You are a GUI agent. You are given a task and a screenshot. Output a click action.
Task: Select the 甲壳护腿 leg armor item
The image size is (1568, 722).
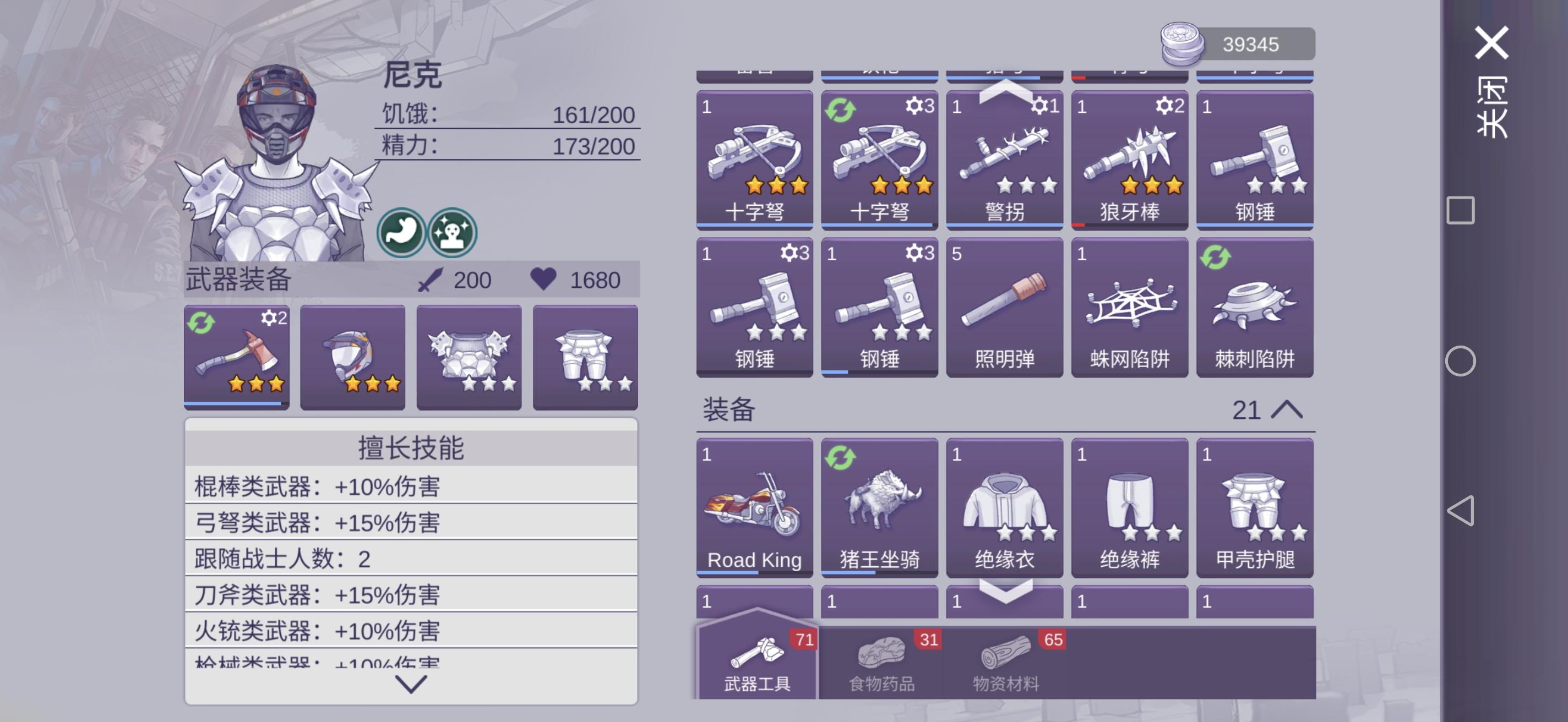[1255, 507]
